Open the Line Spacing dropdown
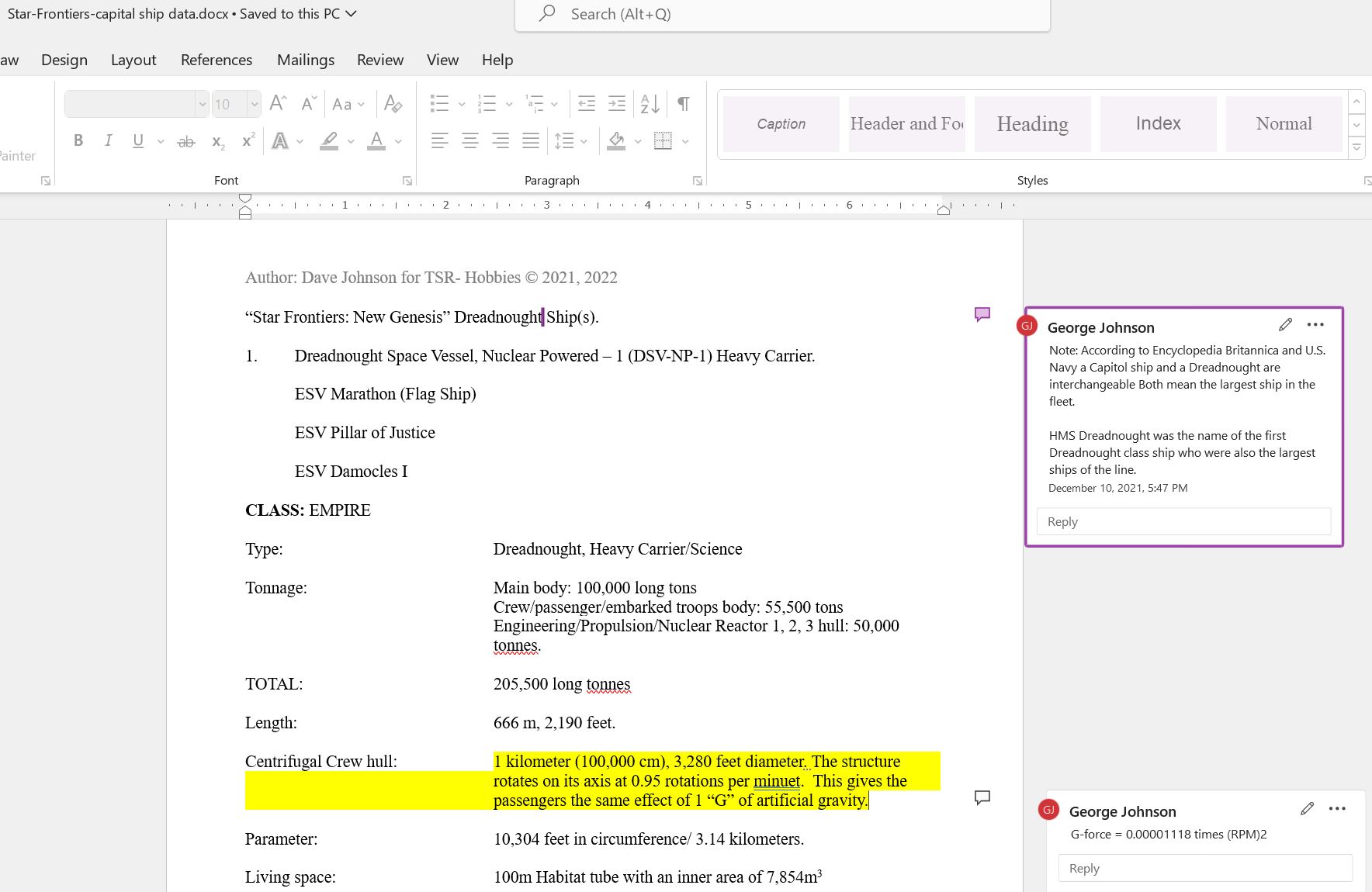The height and width of the screenshot is (892, 1372). [570, 140]
